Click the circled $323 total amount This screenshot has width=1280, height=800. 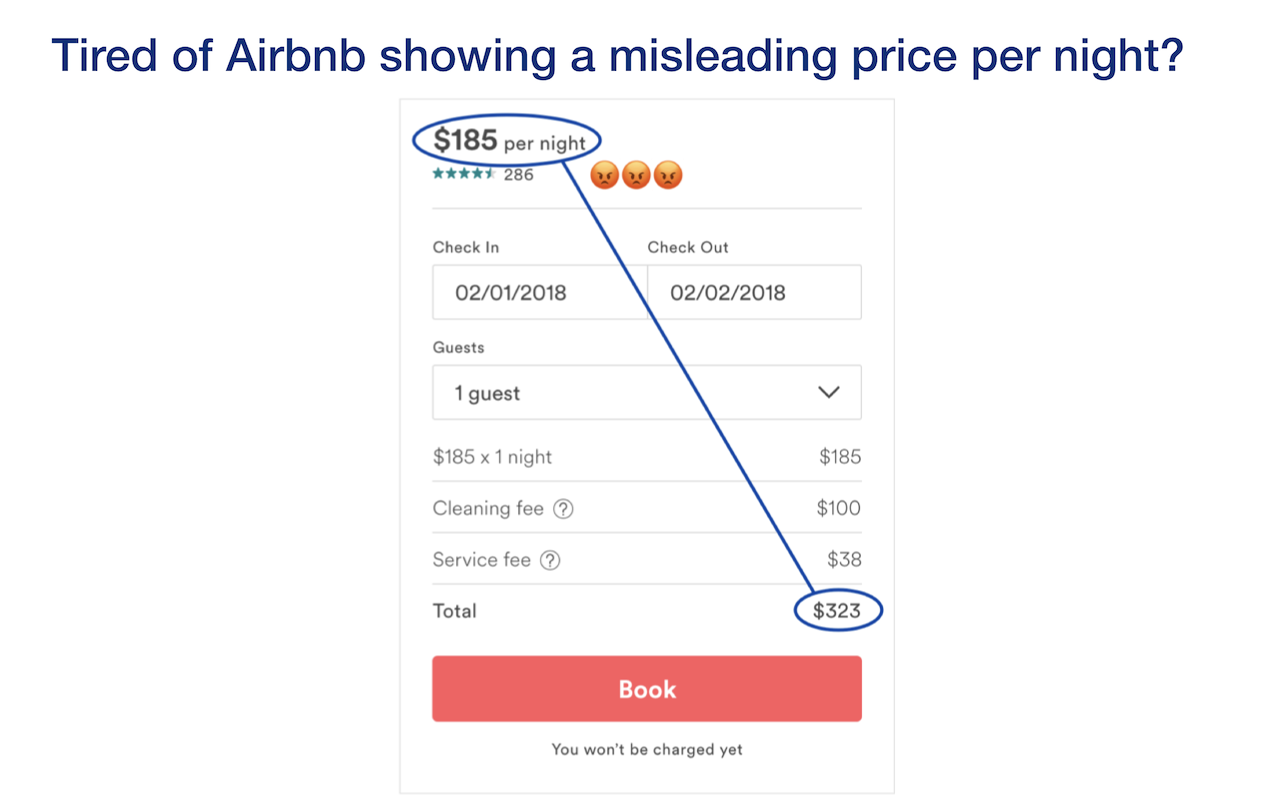point(838,609)
